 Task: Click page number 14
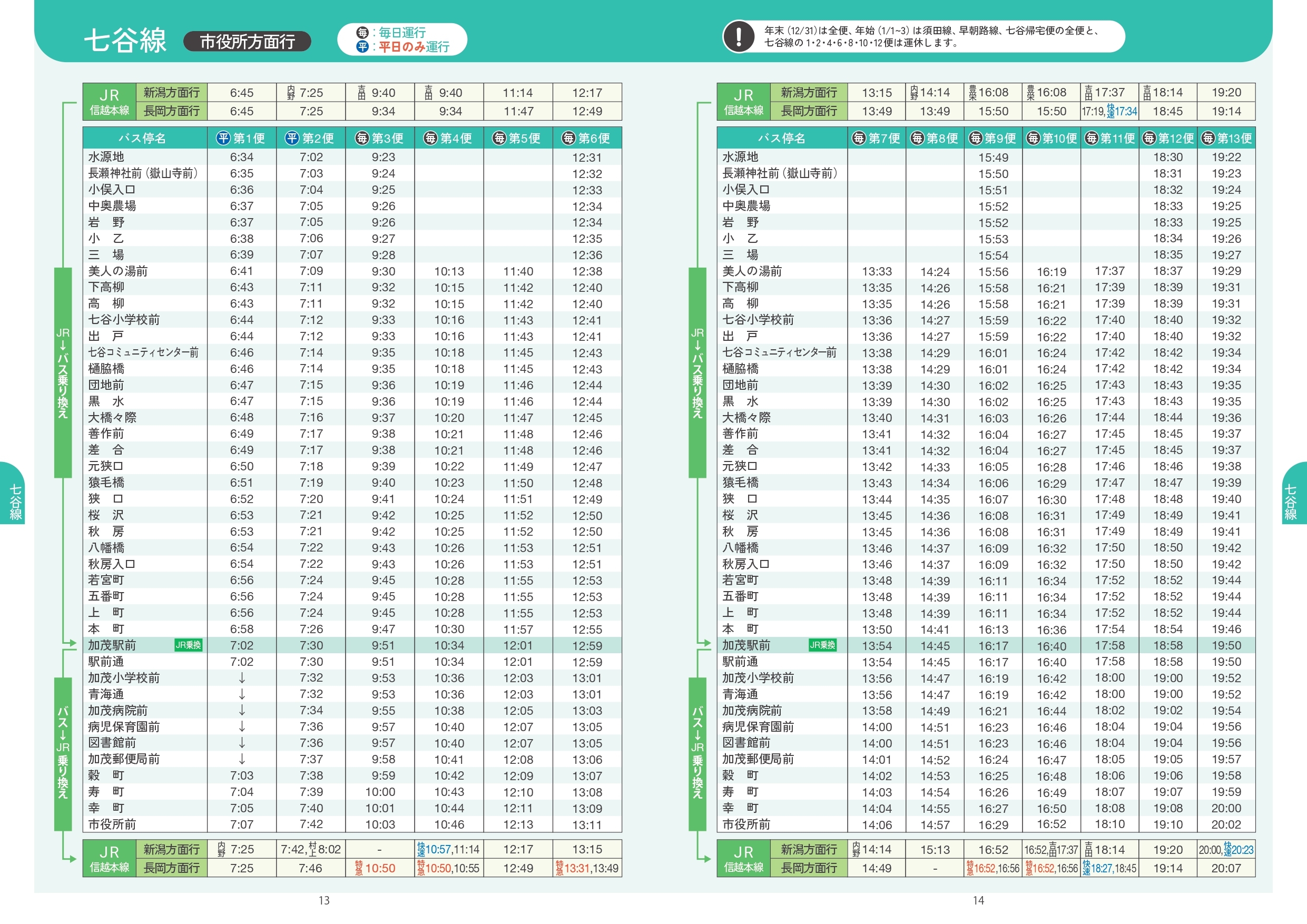(978, 901)
